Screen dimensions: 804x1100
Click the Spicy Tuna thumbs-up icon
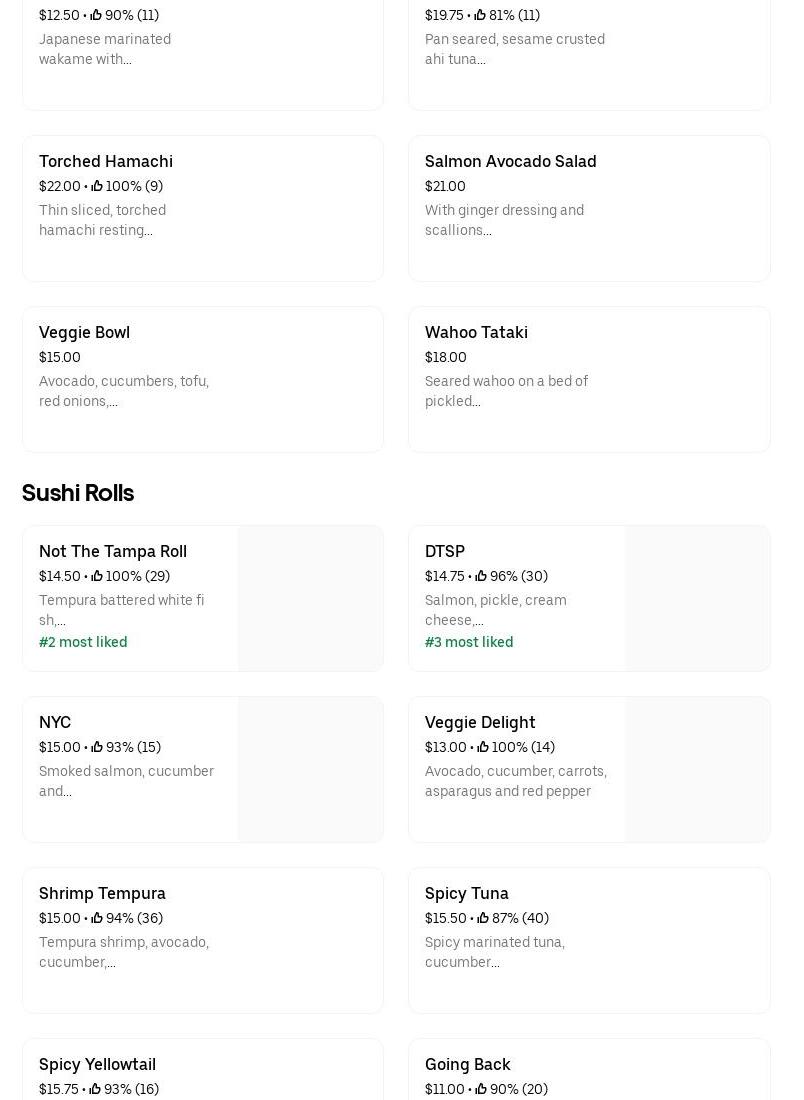pyautogui.click(x=483, y=918)
